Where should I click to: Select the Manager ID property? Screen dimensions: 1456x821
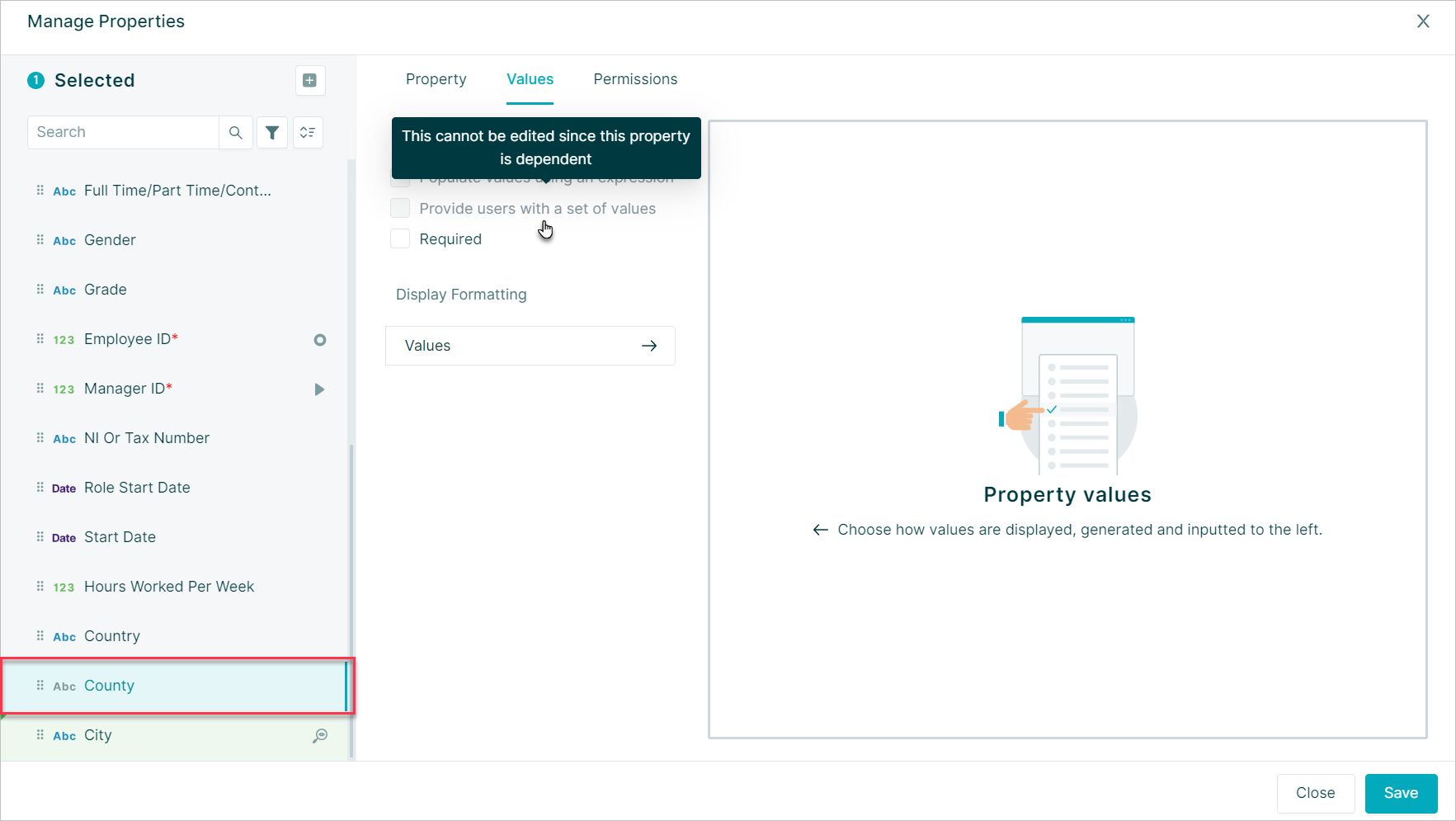[128, 389]
